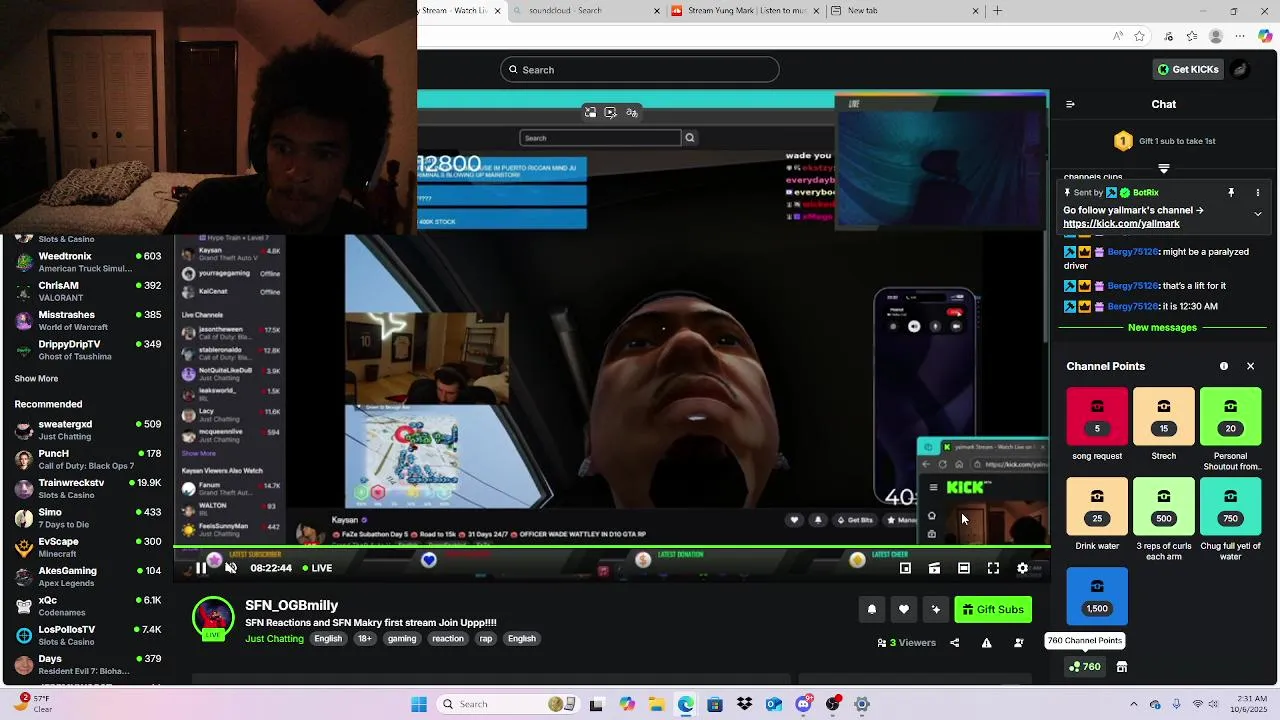Close the Channel Points panel
This screenshot has width=1280, height=720.
click(1250, 366)
